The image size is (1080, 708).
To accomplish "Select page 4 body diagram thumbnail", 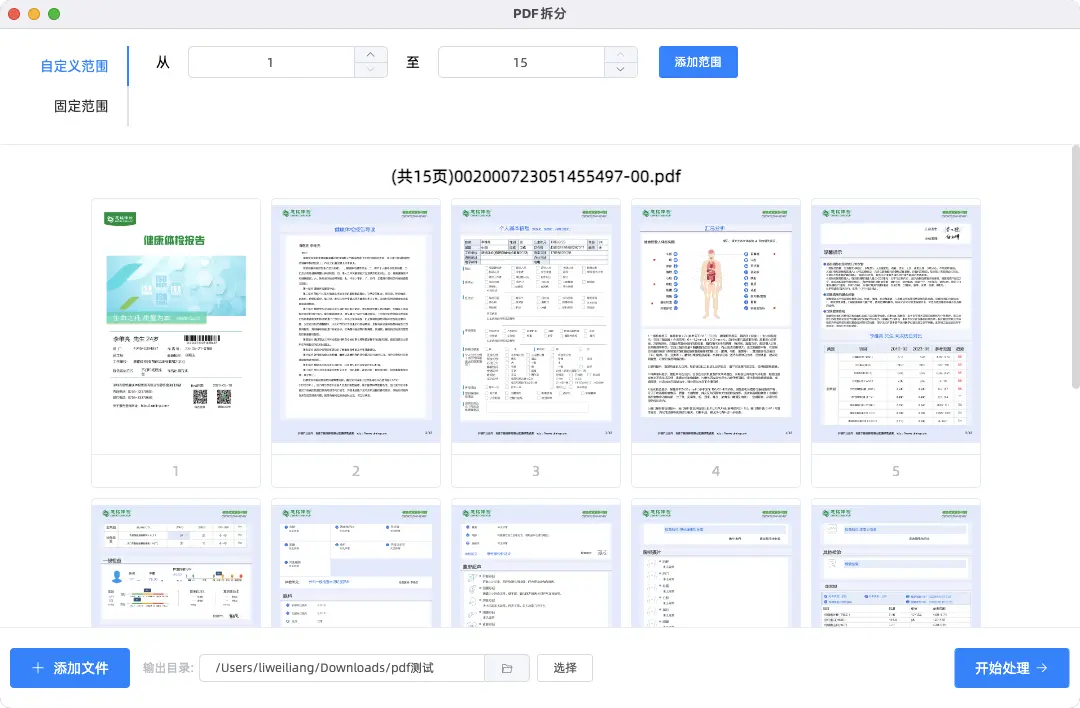I will (716, 343).
